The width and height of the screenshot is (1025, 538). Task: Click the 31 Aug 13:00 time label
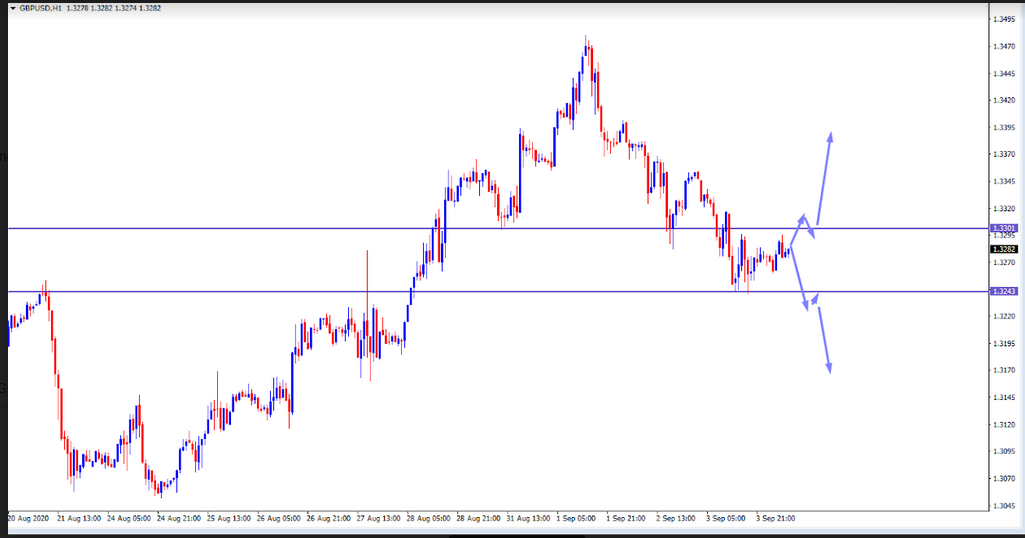(528, 518)
